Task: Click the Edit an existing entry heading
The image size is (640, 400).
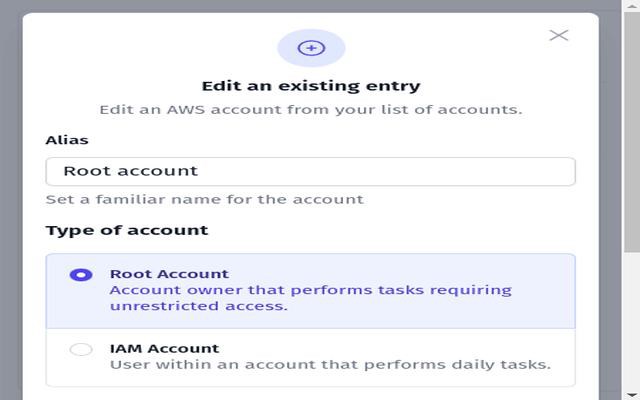Action: point(311,86)
